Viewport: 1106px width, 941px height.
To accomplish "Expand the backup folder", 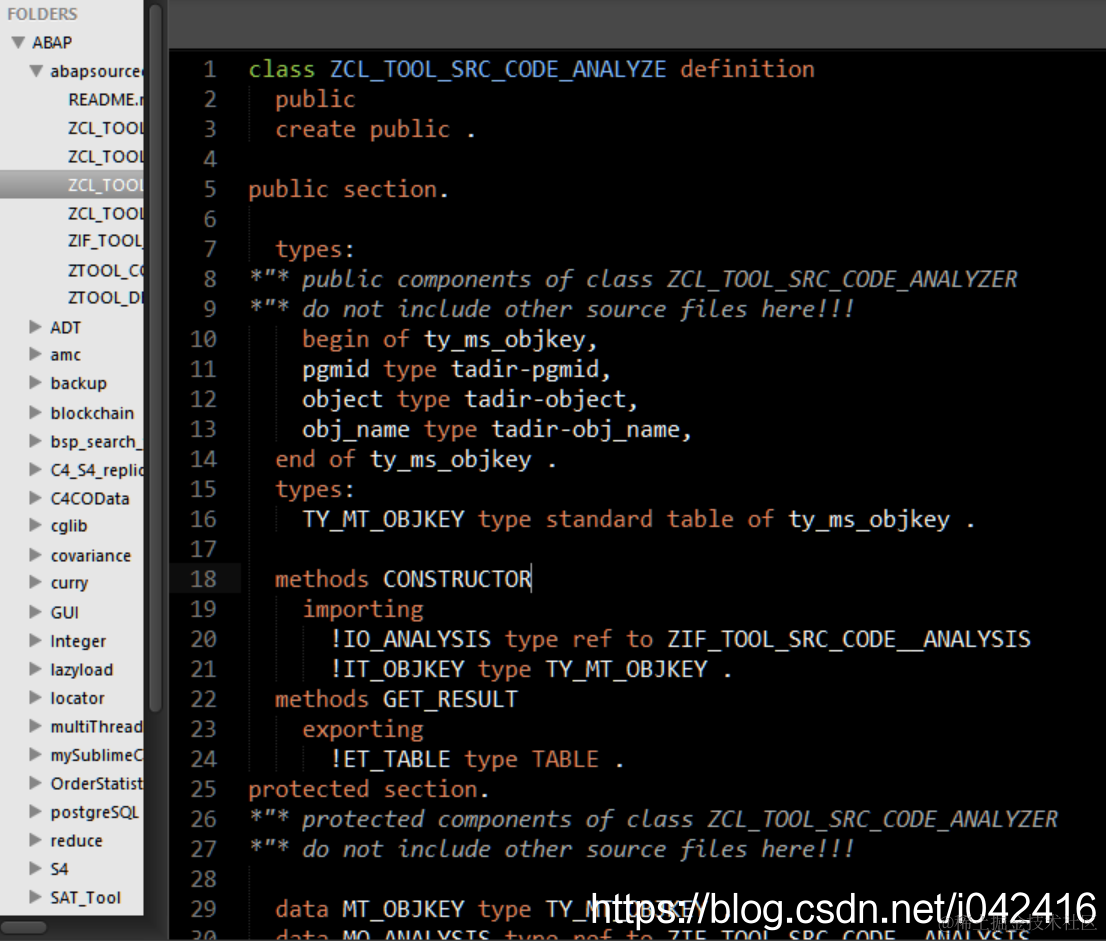I will (35, 383).
